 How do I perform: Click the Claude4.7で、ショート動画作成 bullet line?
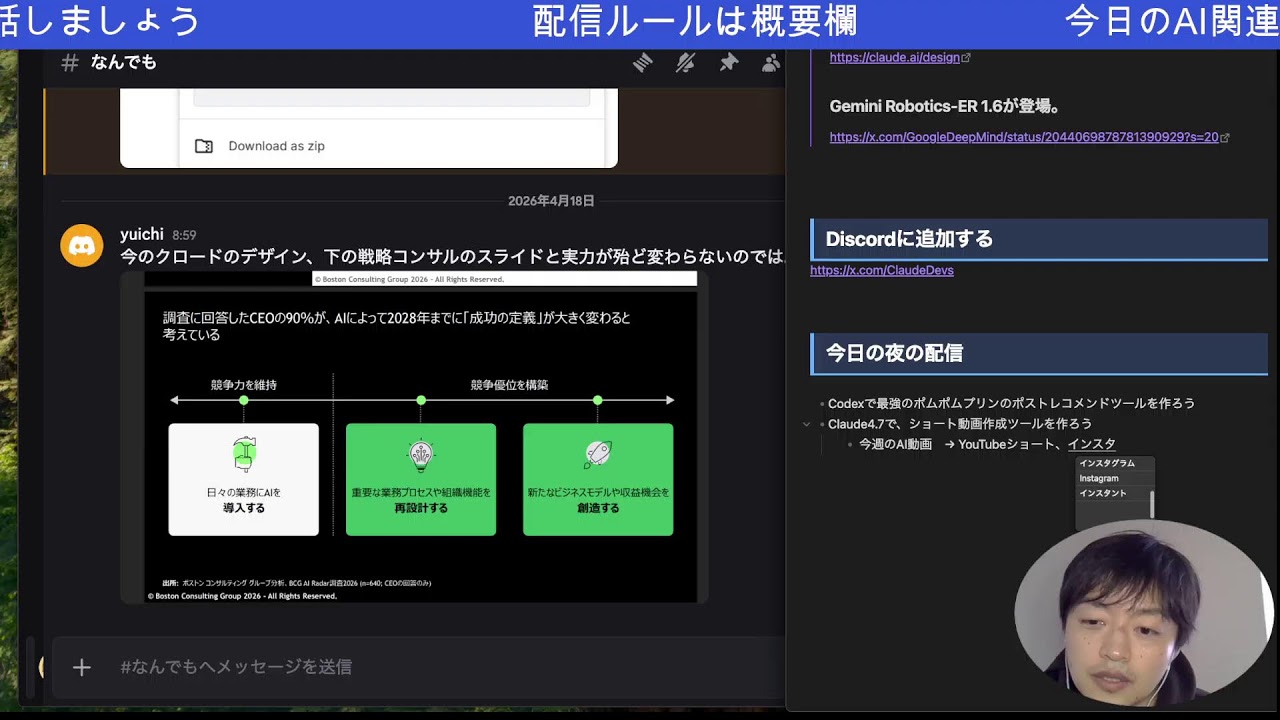tap(960, 424)
